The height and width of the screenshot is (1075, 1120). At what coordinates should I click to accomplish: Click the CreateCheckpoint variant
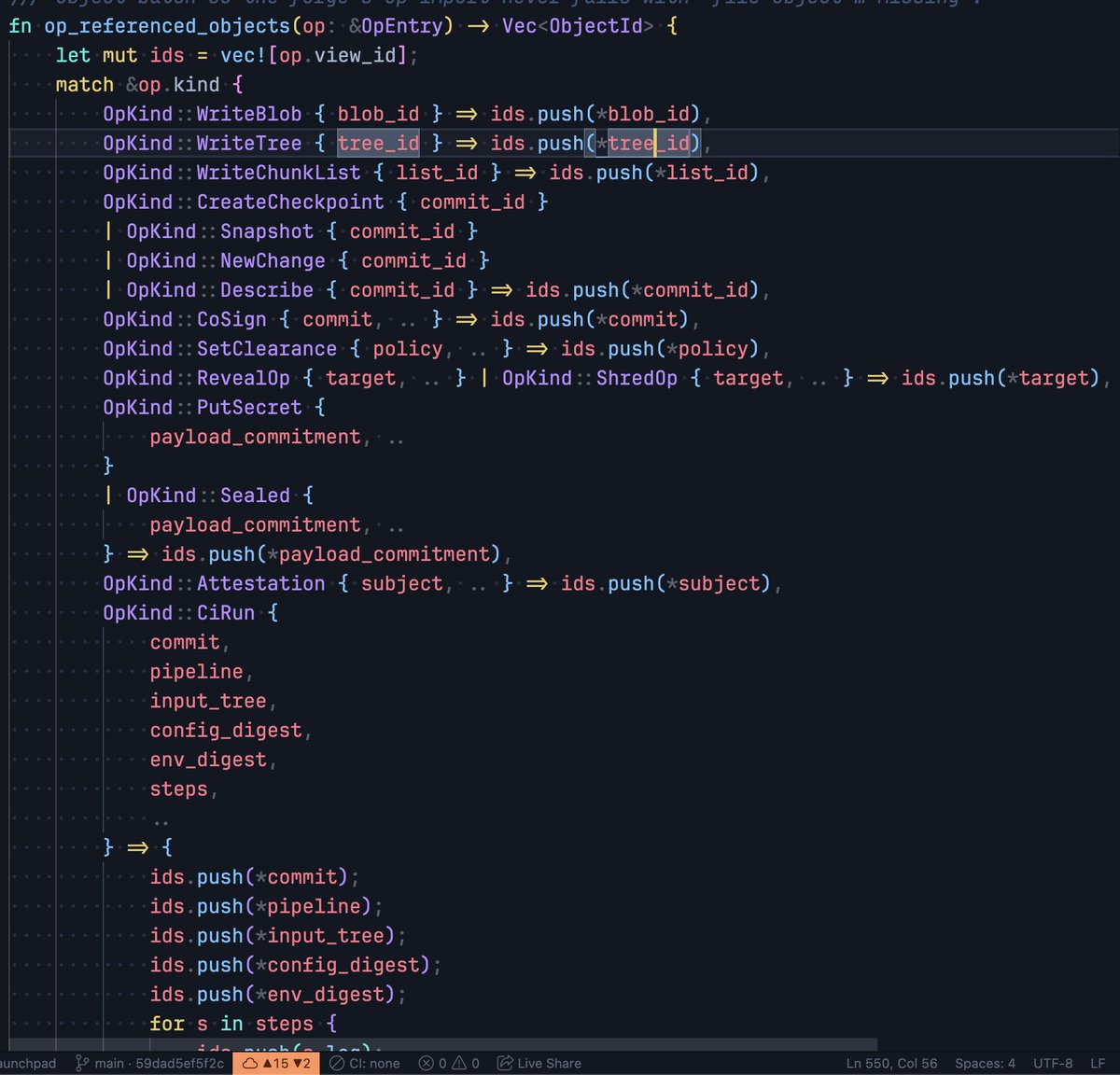point(290,202)
